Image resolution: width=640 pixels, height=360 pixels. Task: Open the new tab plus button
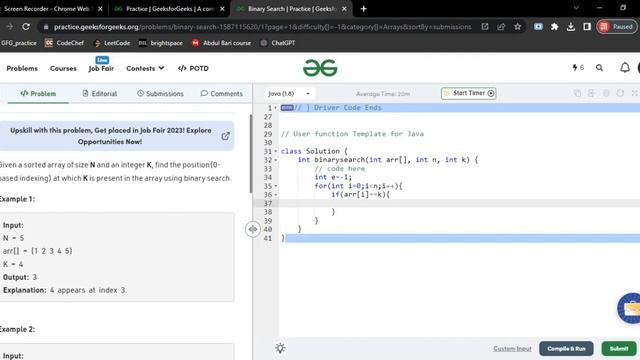coord(363,9)
